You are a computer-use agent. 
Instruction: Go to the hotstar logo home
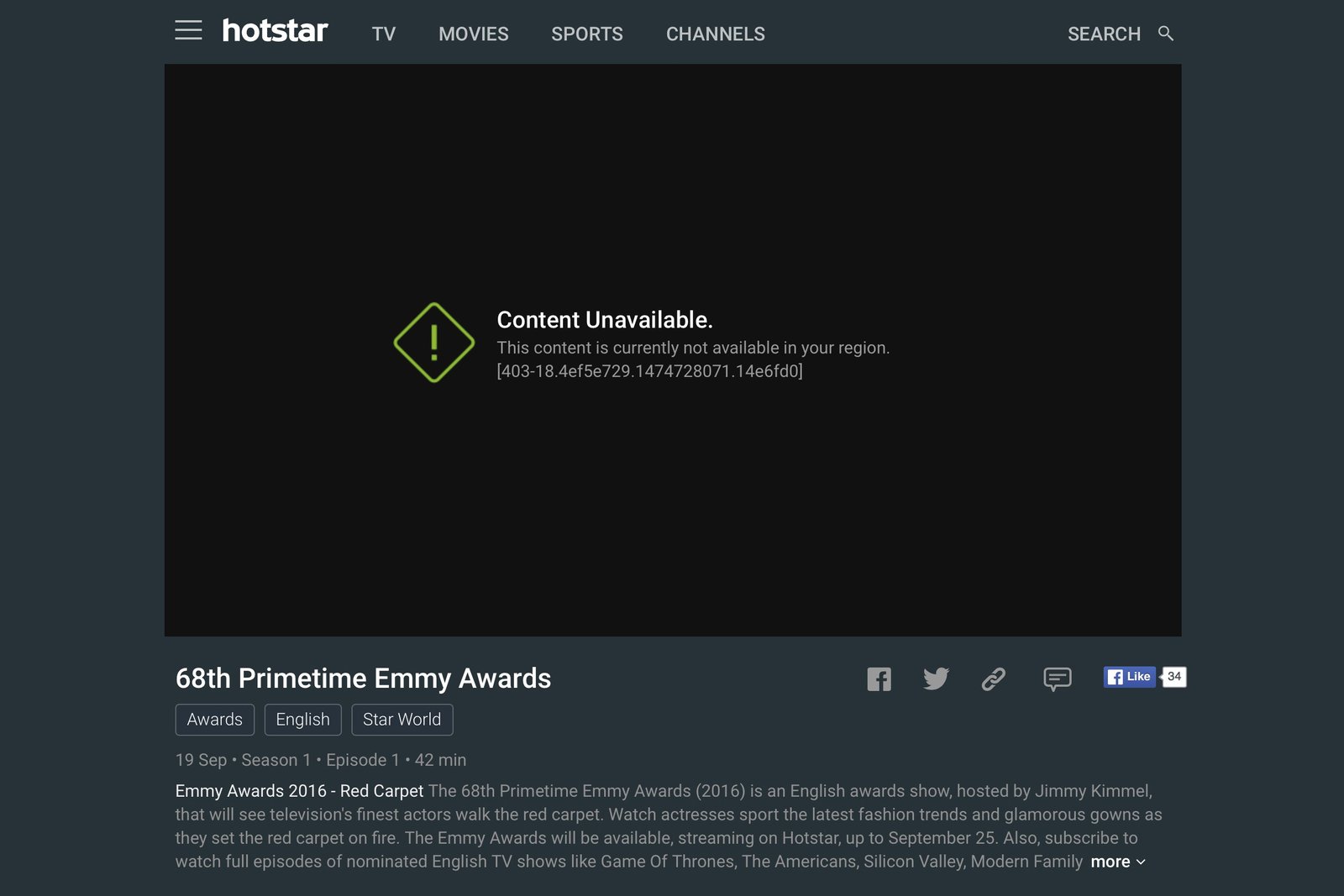point(275,31)
